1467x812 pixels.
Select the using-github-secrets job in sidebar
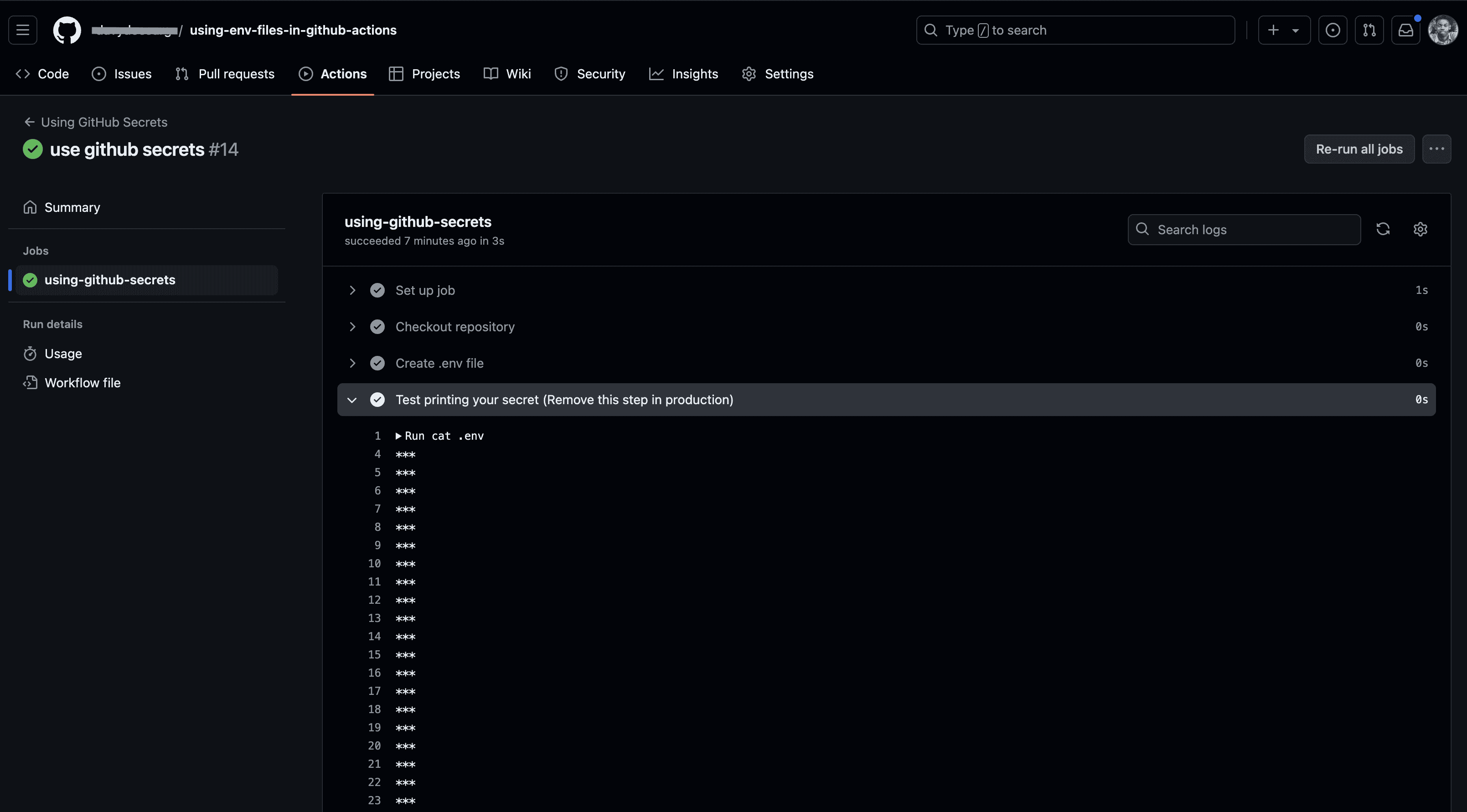coord(147,280)
